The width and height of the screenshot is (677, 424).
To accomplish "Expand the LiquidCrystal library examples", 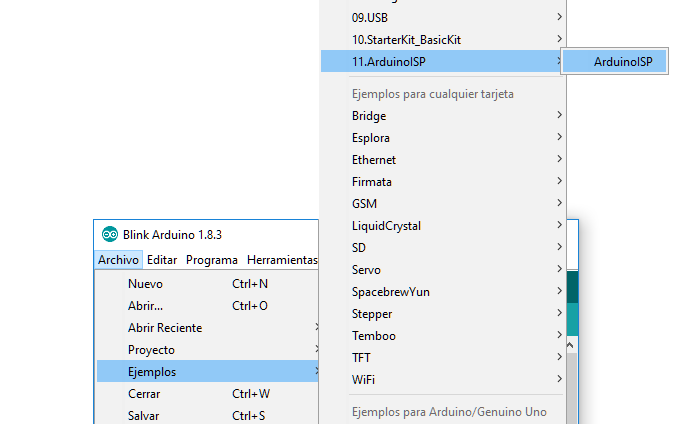I will pos(387,226).
